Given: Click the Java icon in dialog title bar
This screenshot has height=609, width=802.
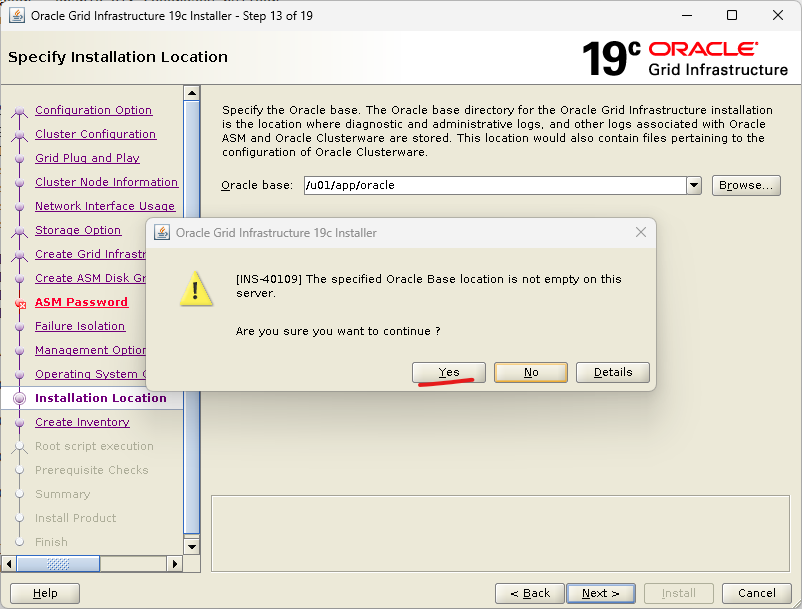Looking at the screenshot, I should point(162,233).
